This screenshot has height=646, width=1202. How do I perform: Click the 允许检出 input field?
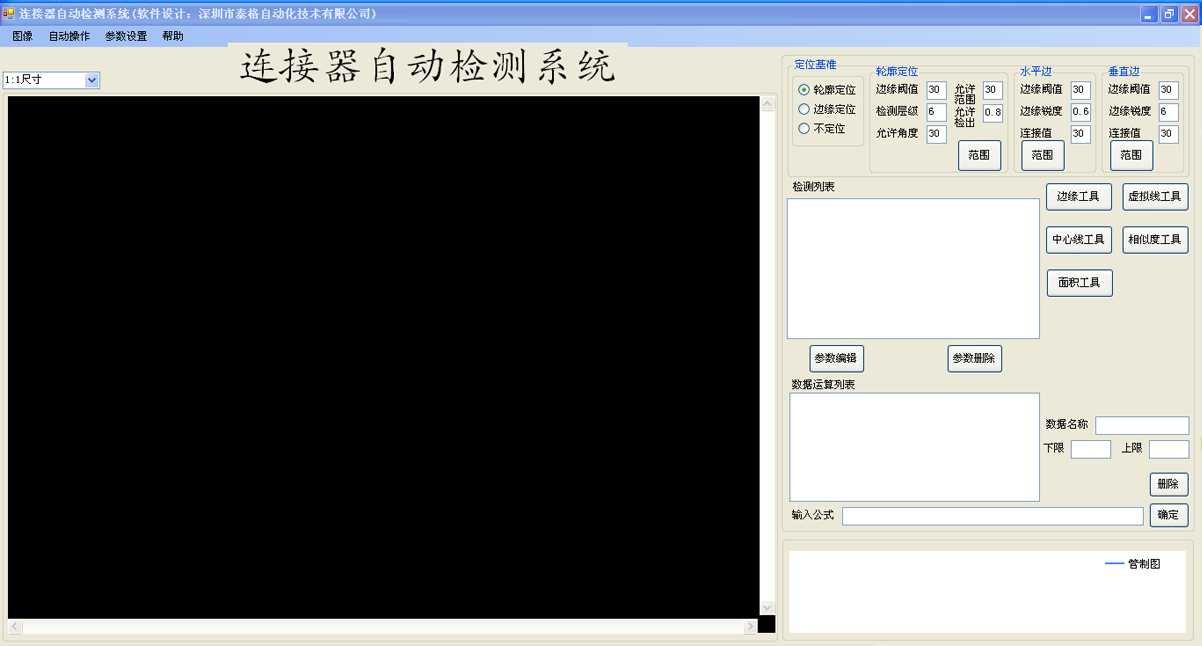[x=992, y=113]
